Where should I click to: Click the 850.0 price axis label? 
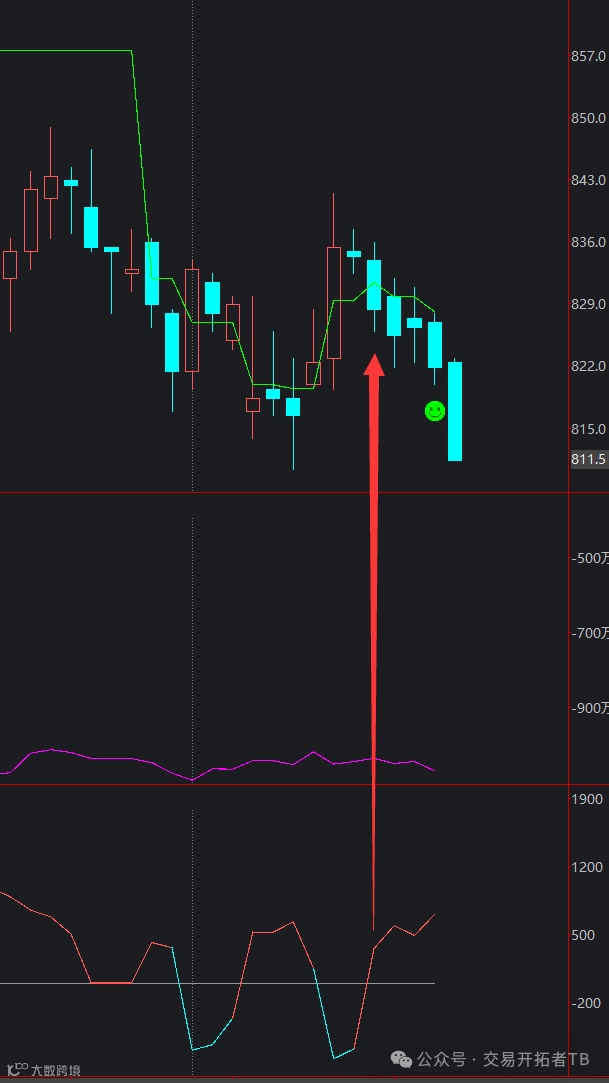pyautogui.click(x=589, y=118)
